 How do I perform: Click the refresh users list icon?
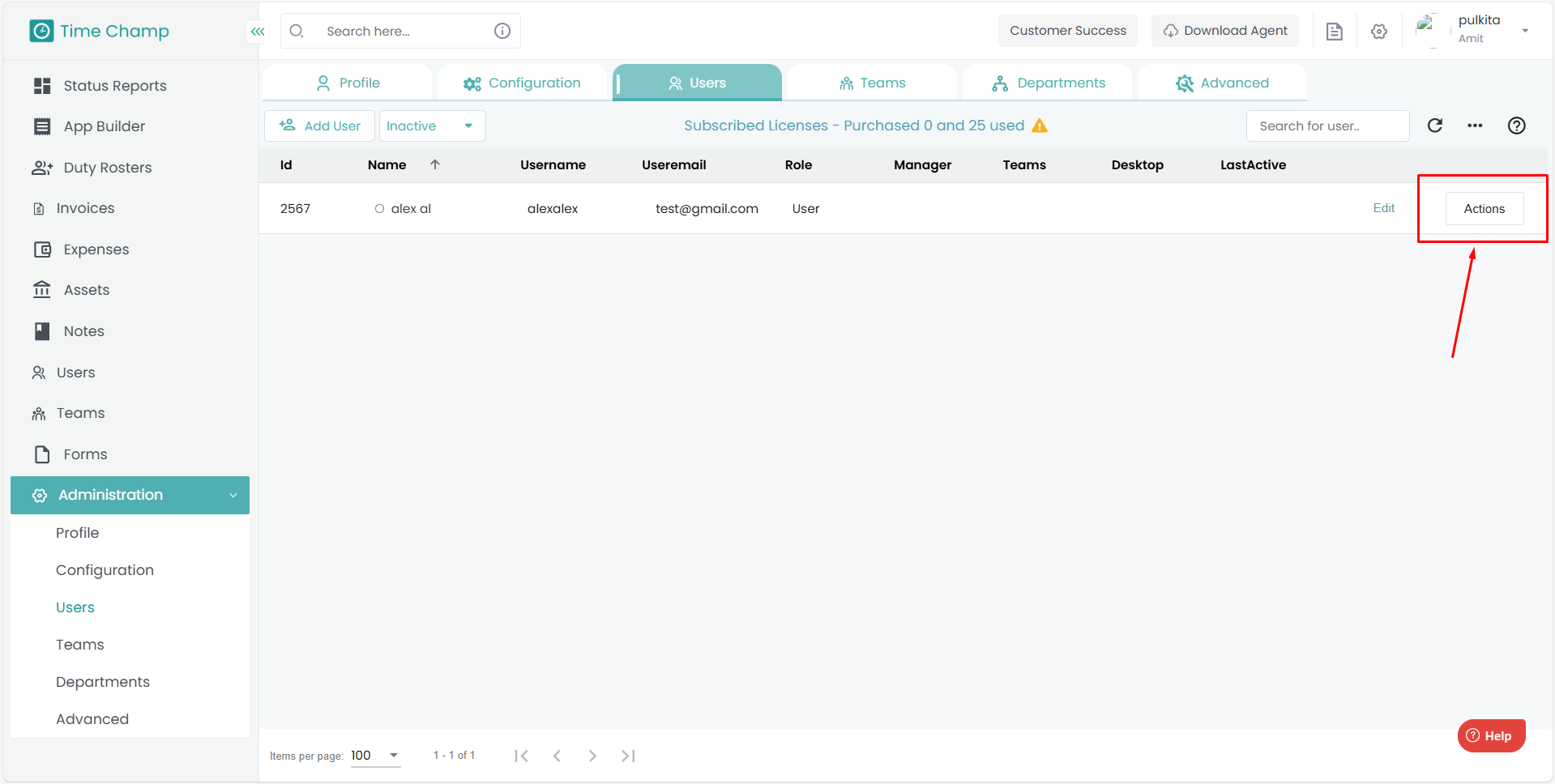pos(1435,126)
